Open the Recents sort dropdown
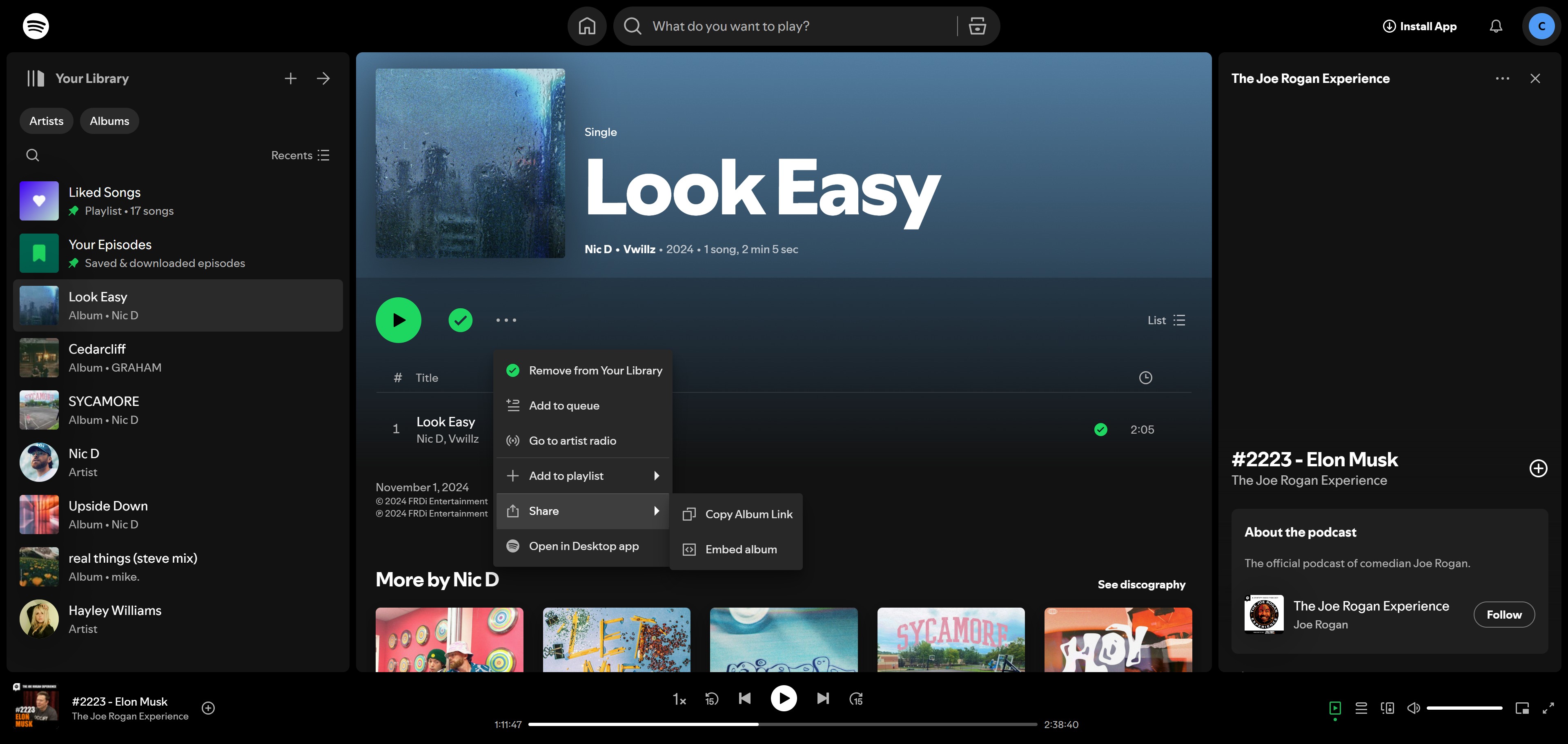 [300, 155]
